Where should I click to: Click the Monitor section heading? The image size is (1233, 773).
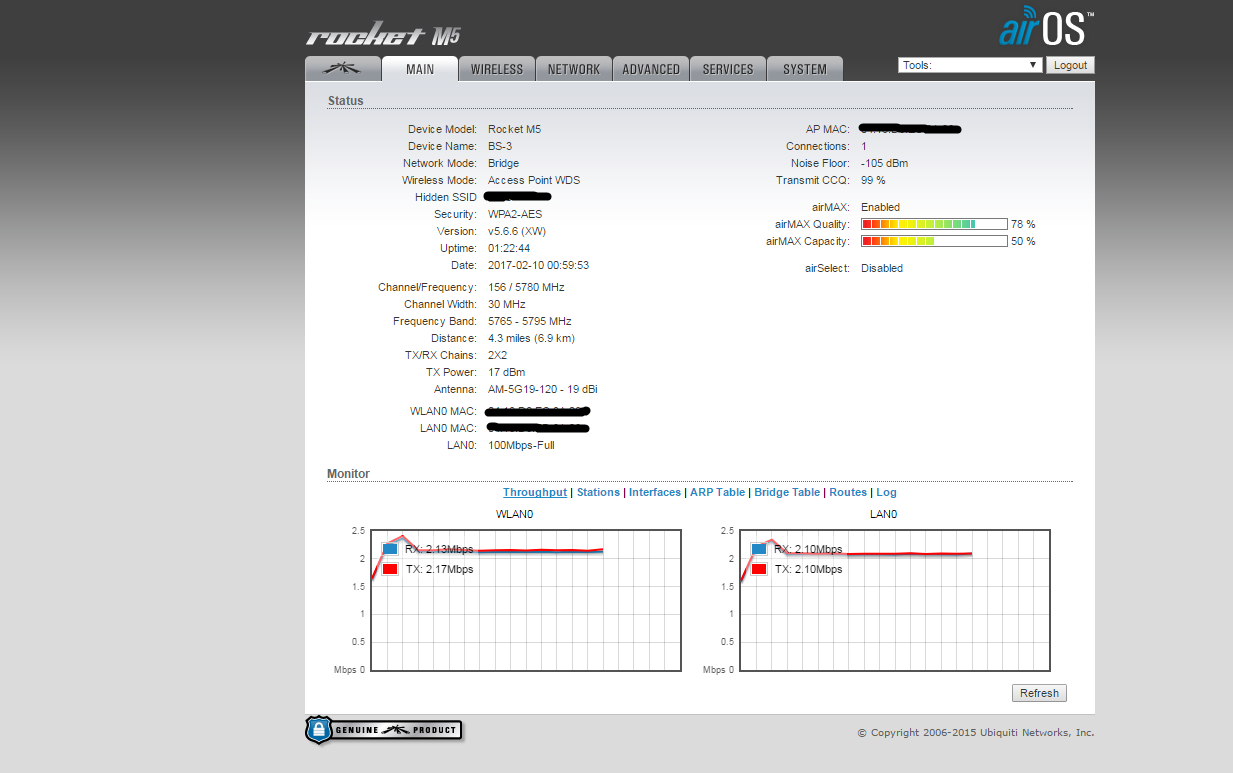[x=348, y=474]
